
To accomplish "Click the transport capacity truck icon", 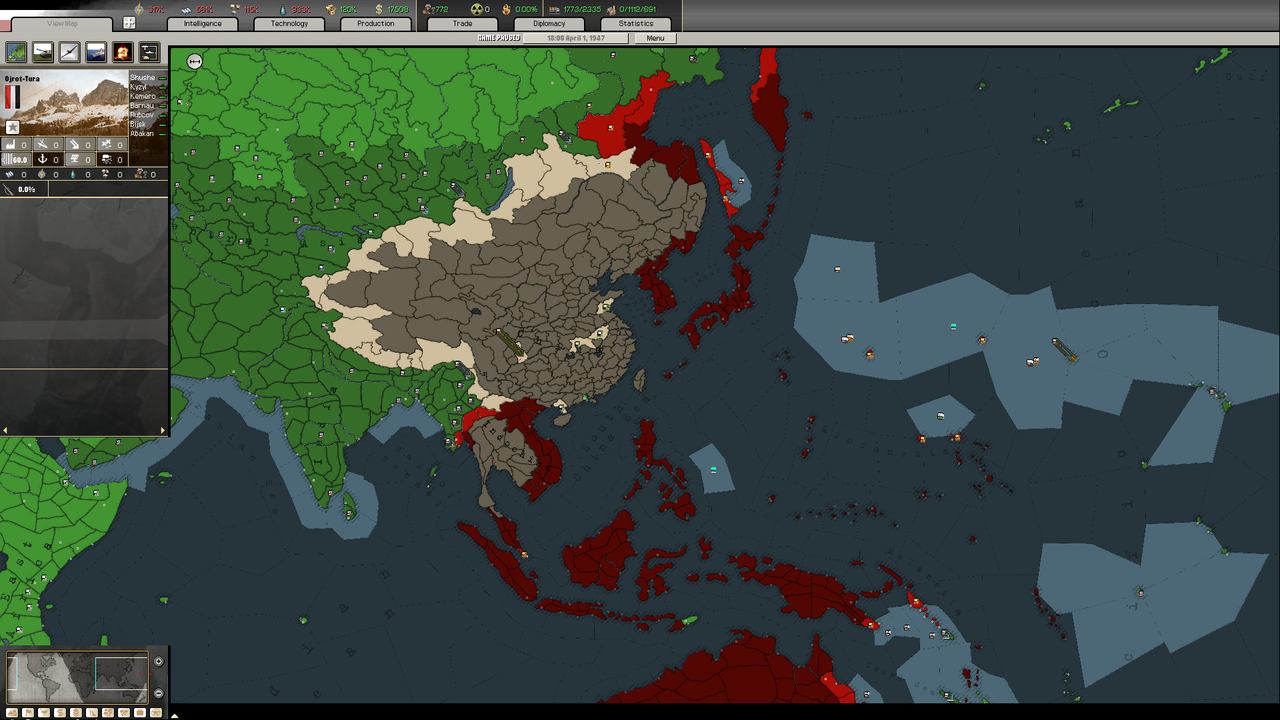I will click(x=555, y=9).
